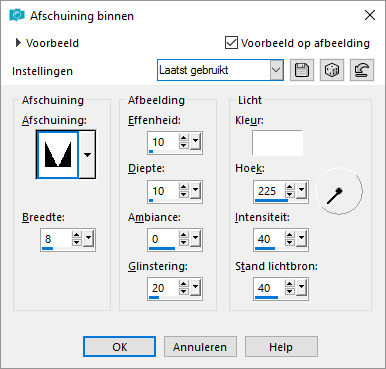Click the light angle dial control
The image size is (386, 369).
click(x=339, y=191)
